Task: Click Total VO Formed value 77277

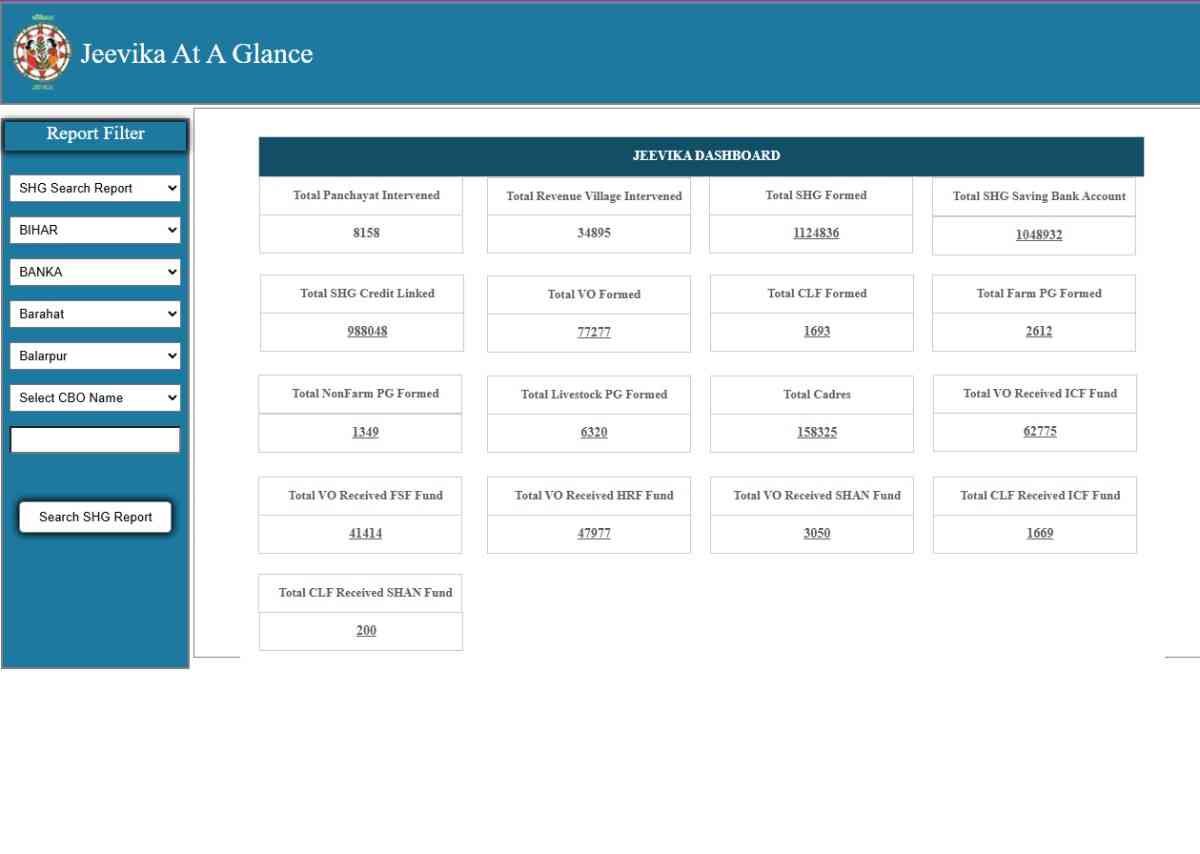Action: coord(594,332)
